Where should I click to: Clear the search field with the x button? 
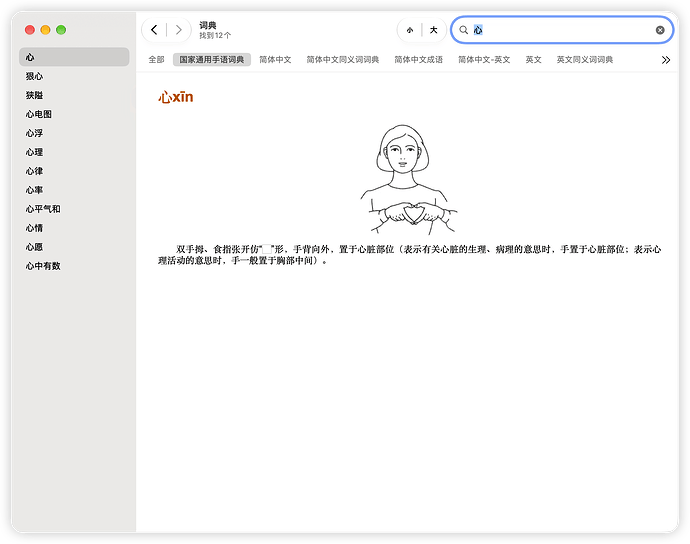click(660, 30)
